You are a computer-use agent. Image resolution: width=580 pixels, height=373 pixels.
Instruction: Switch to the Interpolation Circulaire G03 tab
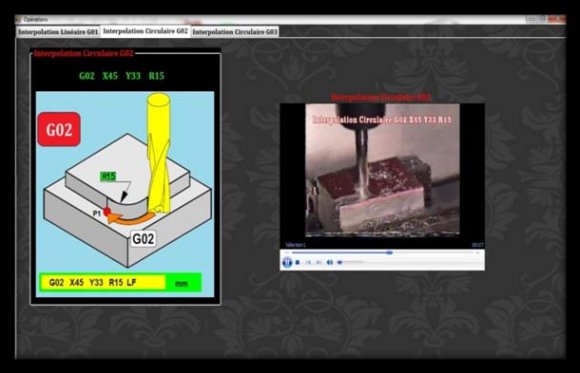coord(235,32)
